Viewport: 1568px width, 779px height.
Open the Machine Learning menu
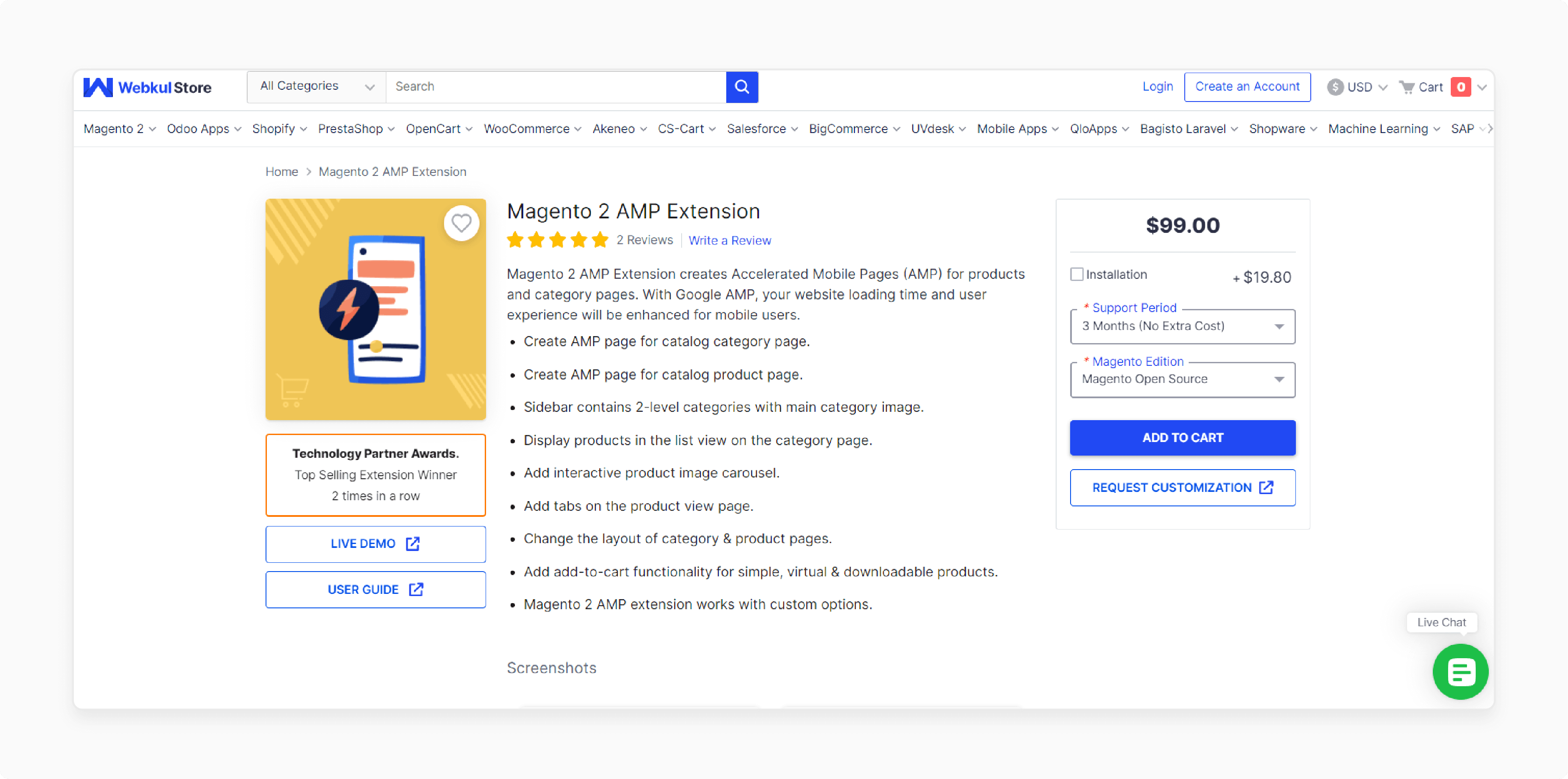1383,129
